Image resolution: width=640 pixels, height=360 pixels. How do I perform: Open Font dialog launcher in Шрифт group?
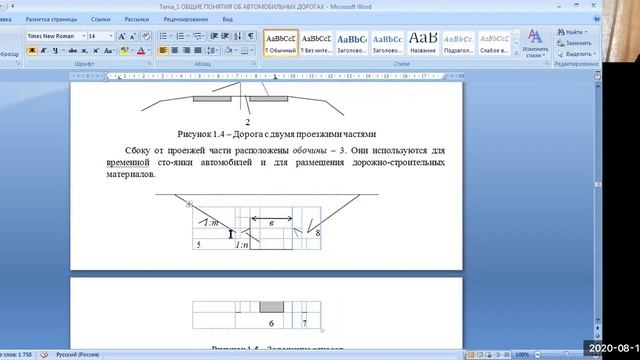(149, 64)
